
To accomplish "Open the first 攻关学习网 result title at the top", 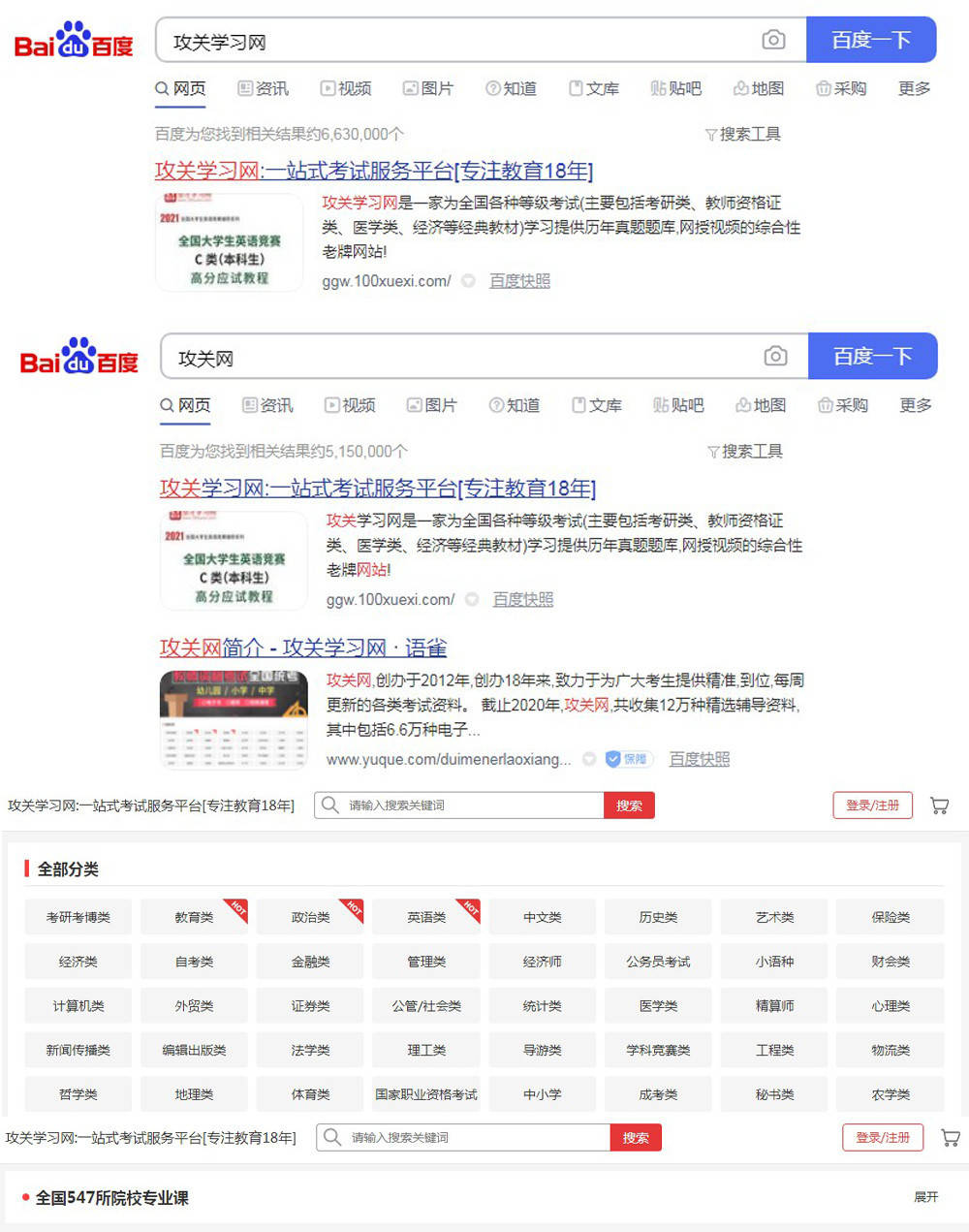I will pyautogui.click(x=374, y=171).
